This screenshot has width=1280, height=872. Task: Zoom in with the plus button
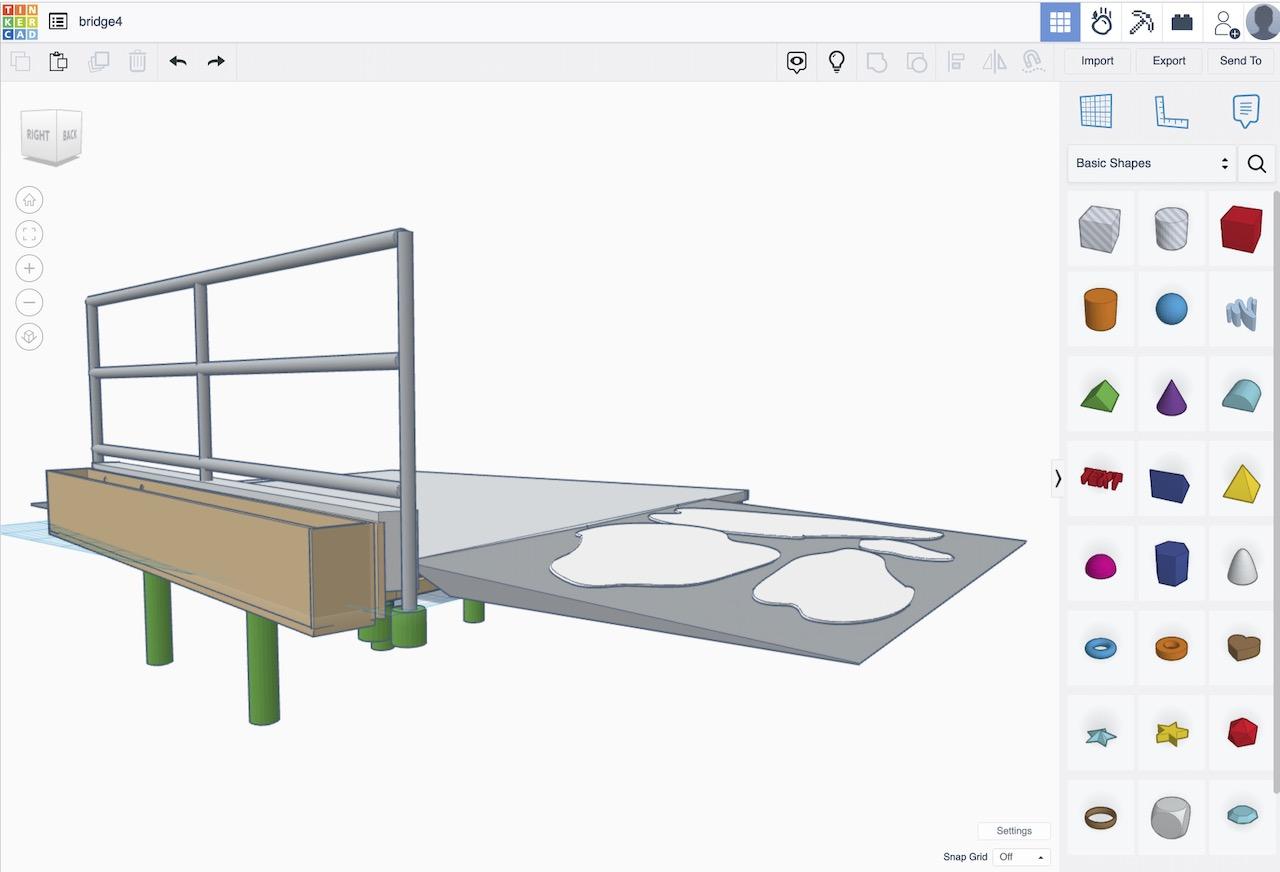[29, 268]
